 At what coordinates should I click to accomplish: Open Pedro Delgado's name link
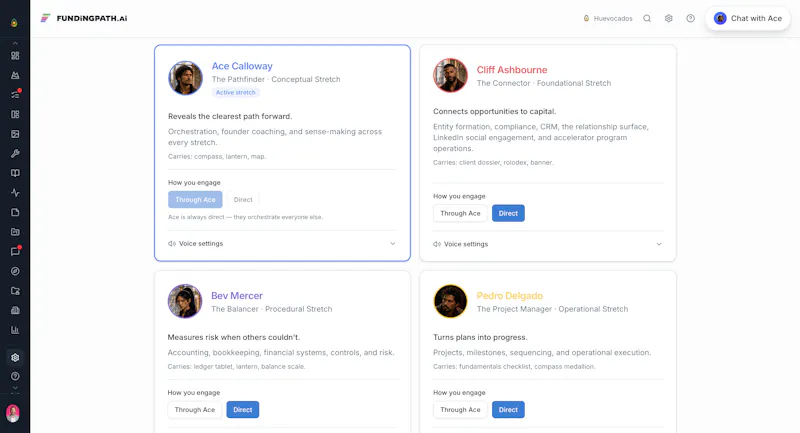pos(510,296)
